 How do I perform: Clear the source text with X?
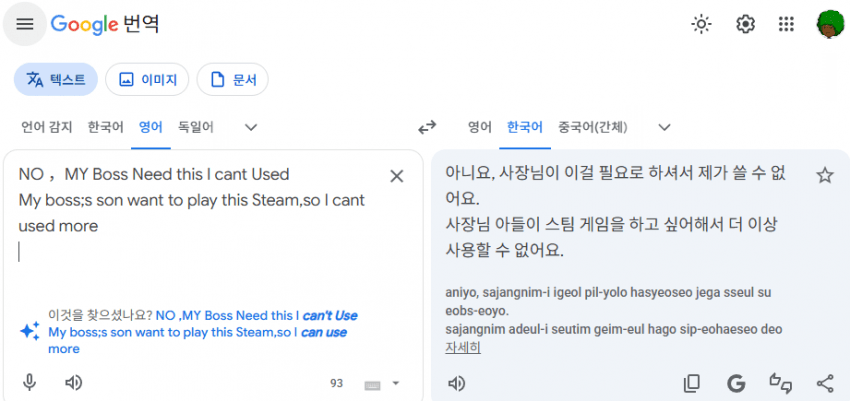coord(397,176)
